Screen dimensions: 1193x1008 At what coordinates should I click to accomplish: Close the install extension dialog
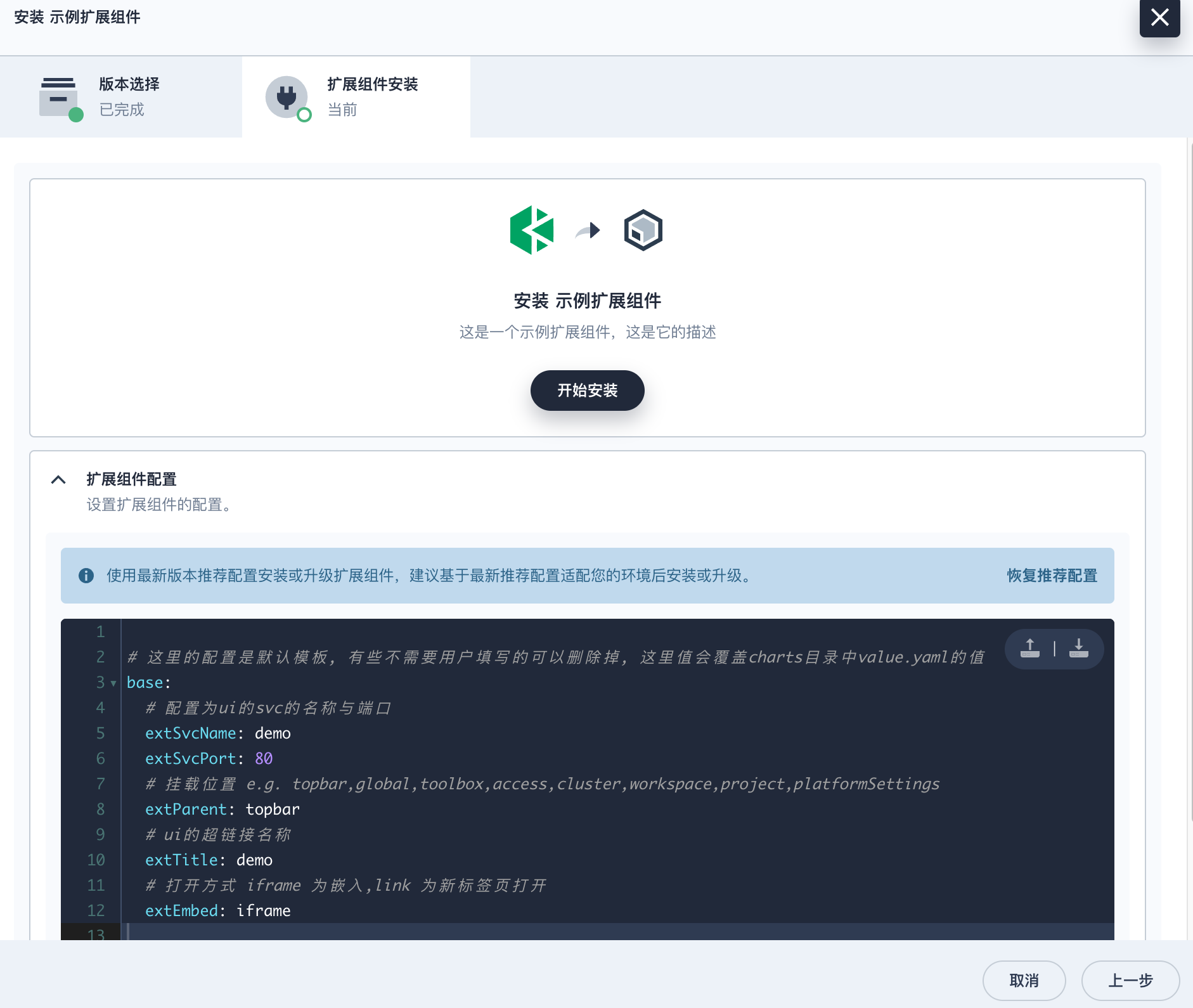[x=1159, y=18]
